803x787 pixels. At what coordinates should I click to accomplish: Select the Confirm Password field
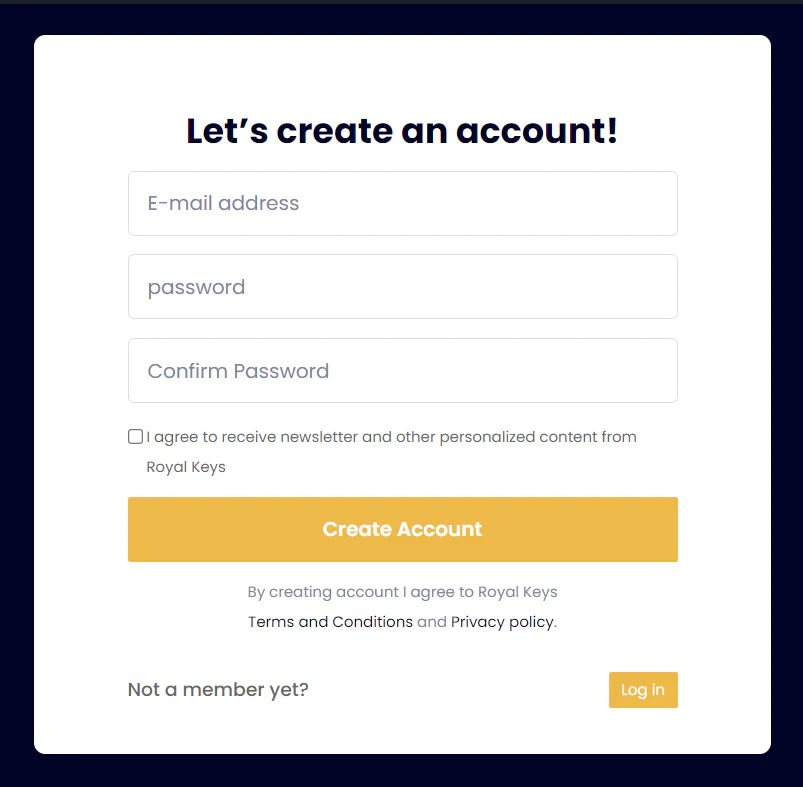pyautogui.click(x=402, y=371)
